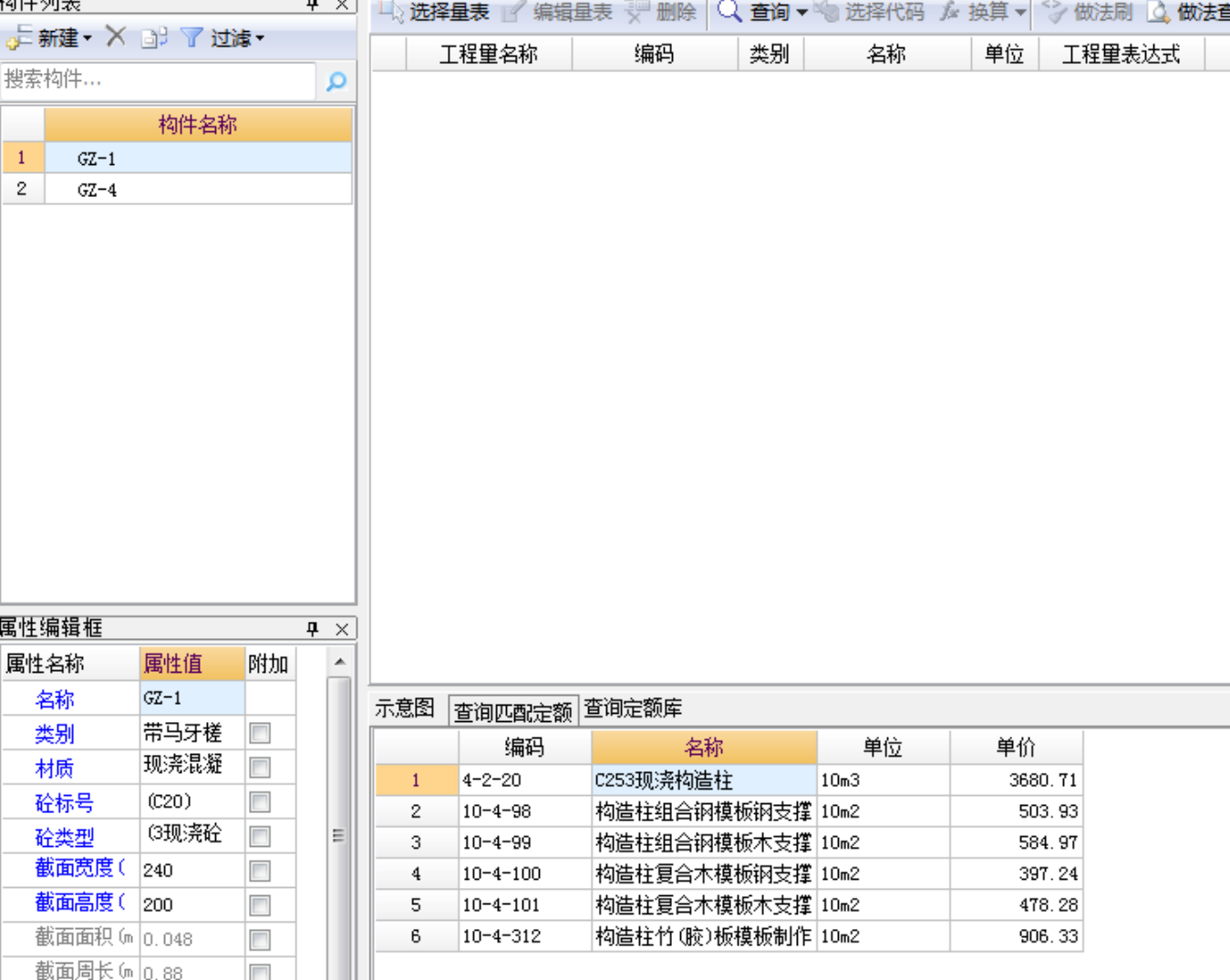Click the delete X icon in component list toolbar
The height and width of the screenshot is (980, 1230).
116,36
